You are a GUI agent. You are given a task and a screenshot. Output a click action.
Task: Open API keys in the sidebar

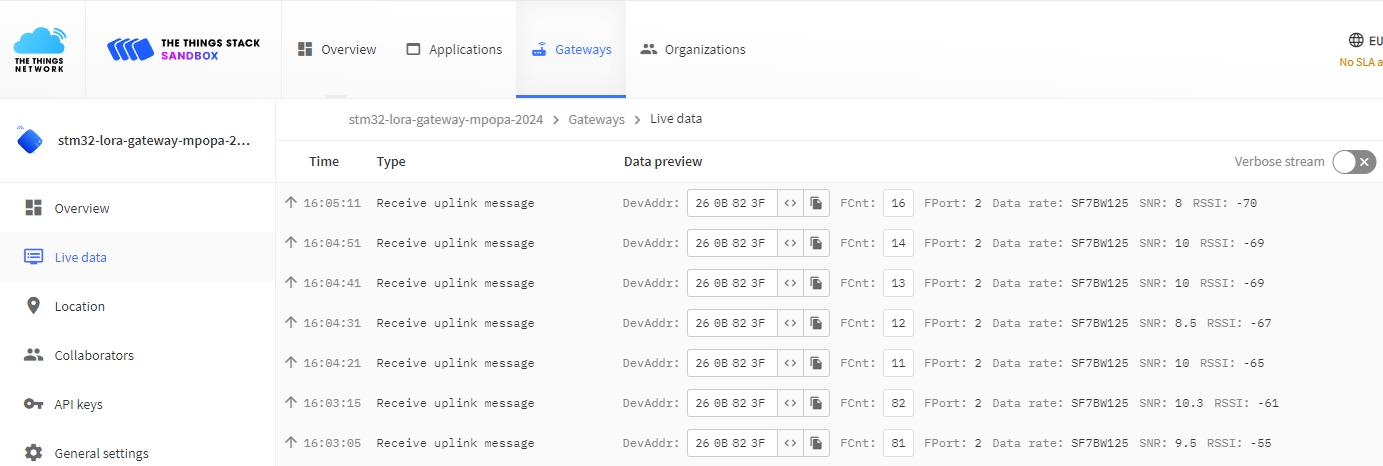(x=78, y=404)
